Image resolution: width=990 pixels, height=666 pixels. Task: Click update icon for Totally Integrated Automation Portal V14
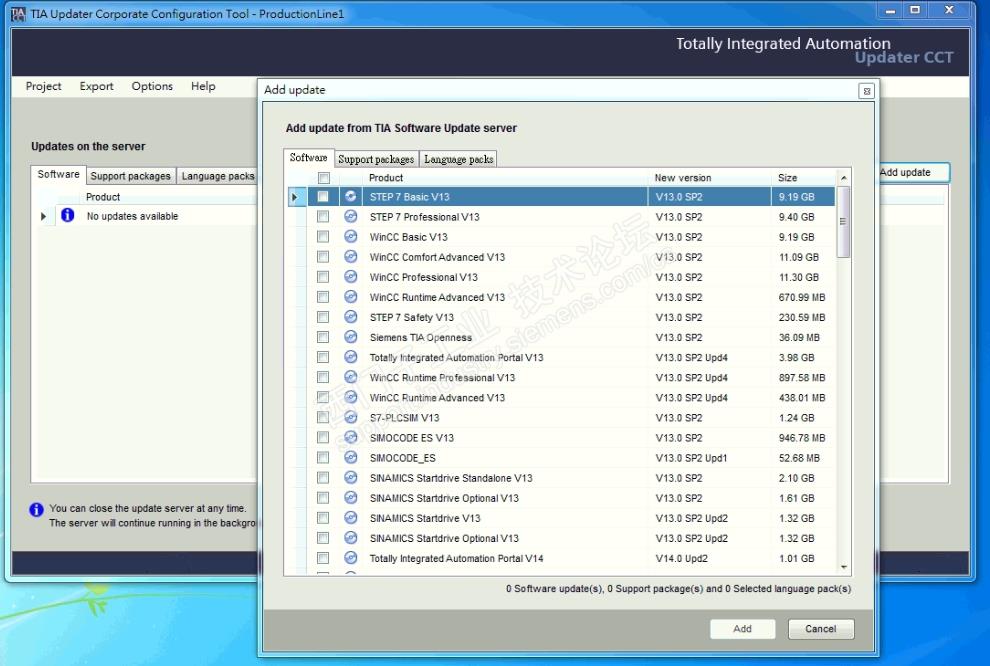350,558
